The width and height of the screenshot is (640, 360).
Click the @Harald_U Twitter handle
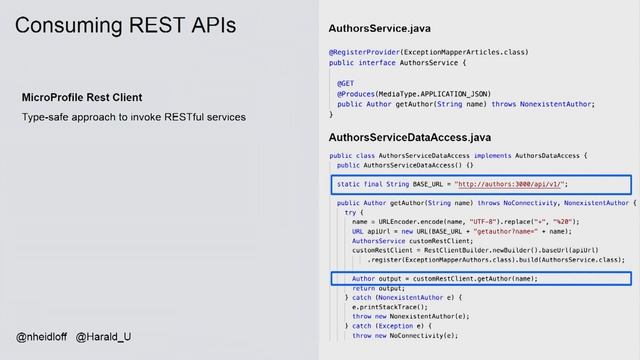tap(104, 337)
